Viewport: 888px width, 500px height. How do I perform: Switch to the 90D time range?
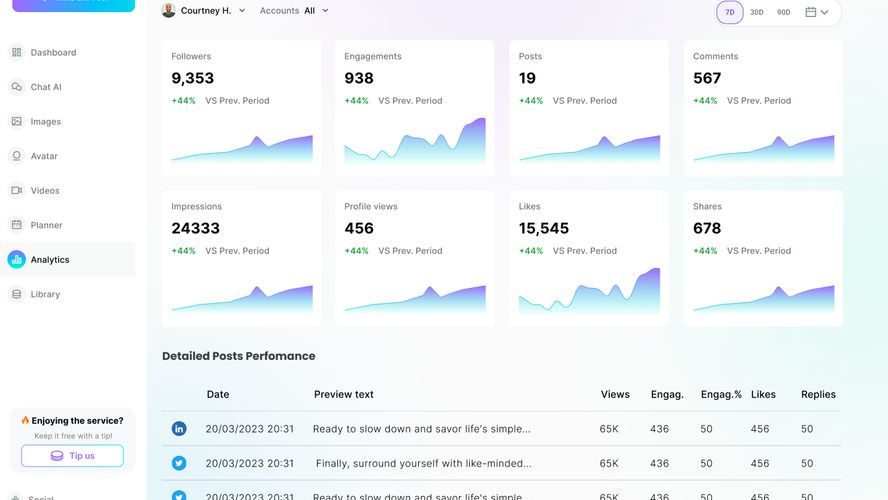click(x=783, y=12)
